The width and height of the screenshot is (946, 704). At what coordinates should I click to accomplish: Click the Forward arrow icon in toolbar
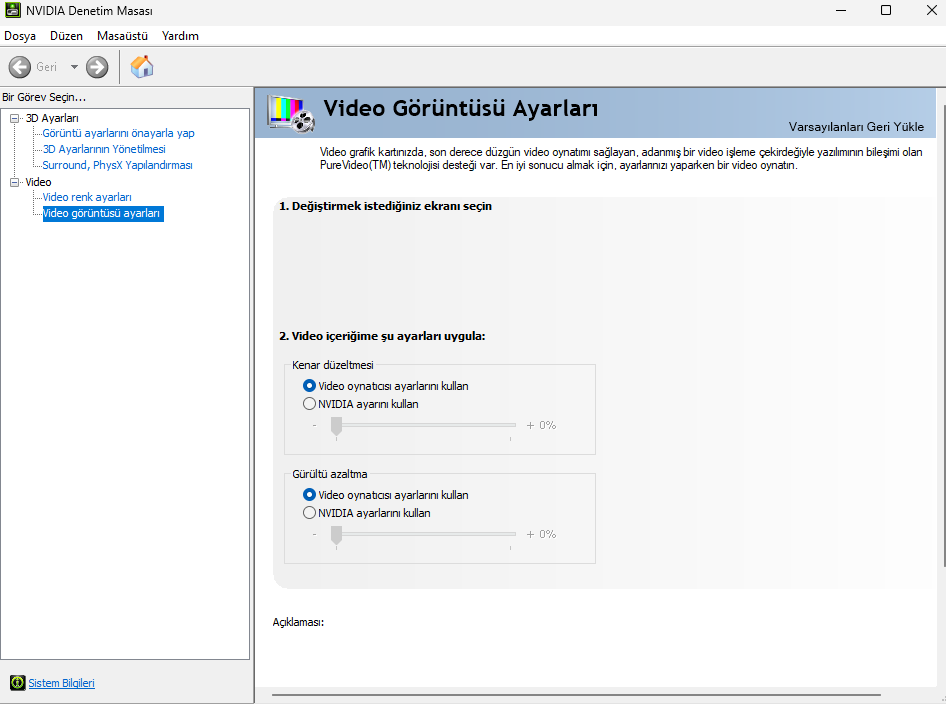click(x=97, y=67)
